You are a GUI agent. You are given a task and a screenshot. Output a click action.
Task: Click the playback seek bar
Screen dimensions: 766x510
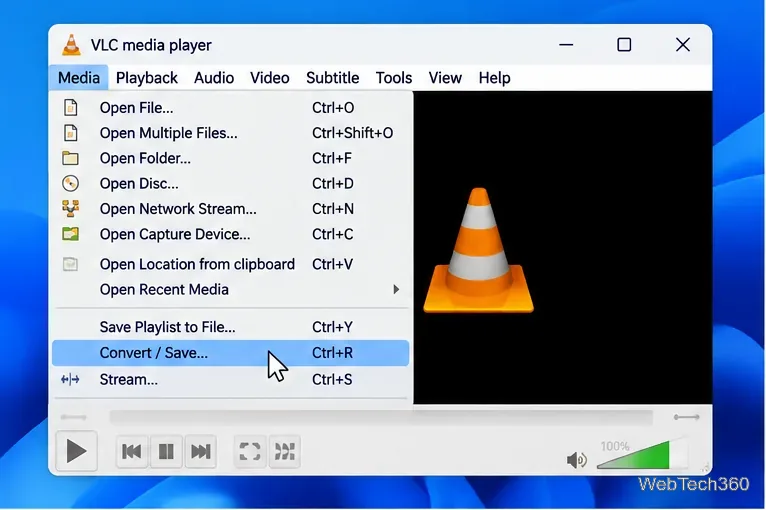coord(381,417)
